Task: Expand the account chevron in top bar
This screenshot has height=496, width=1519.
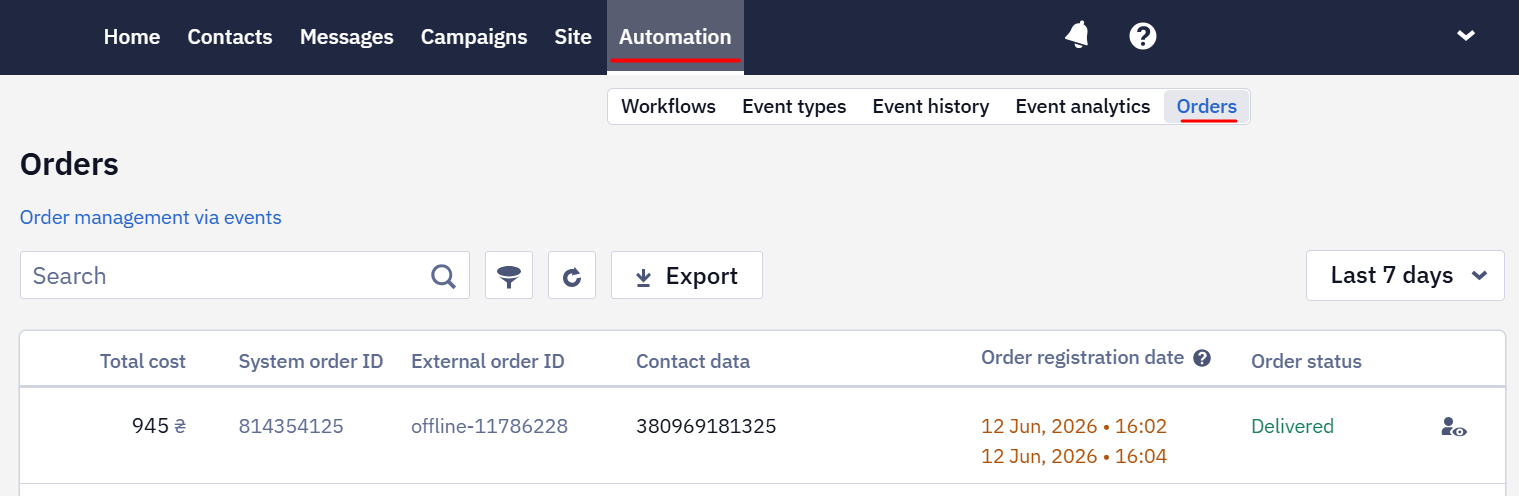Action: [1466, 36]
